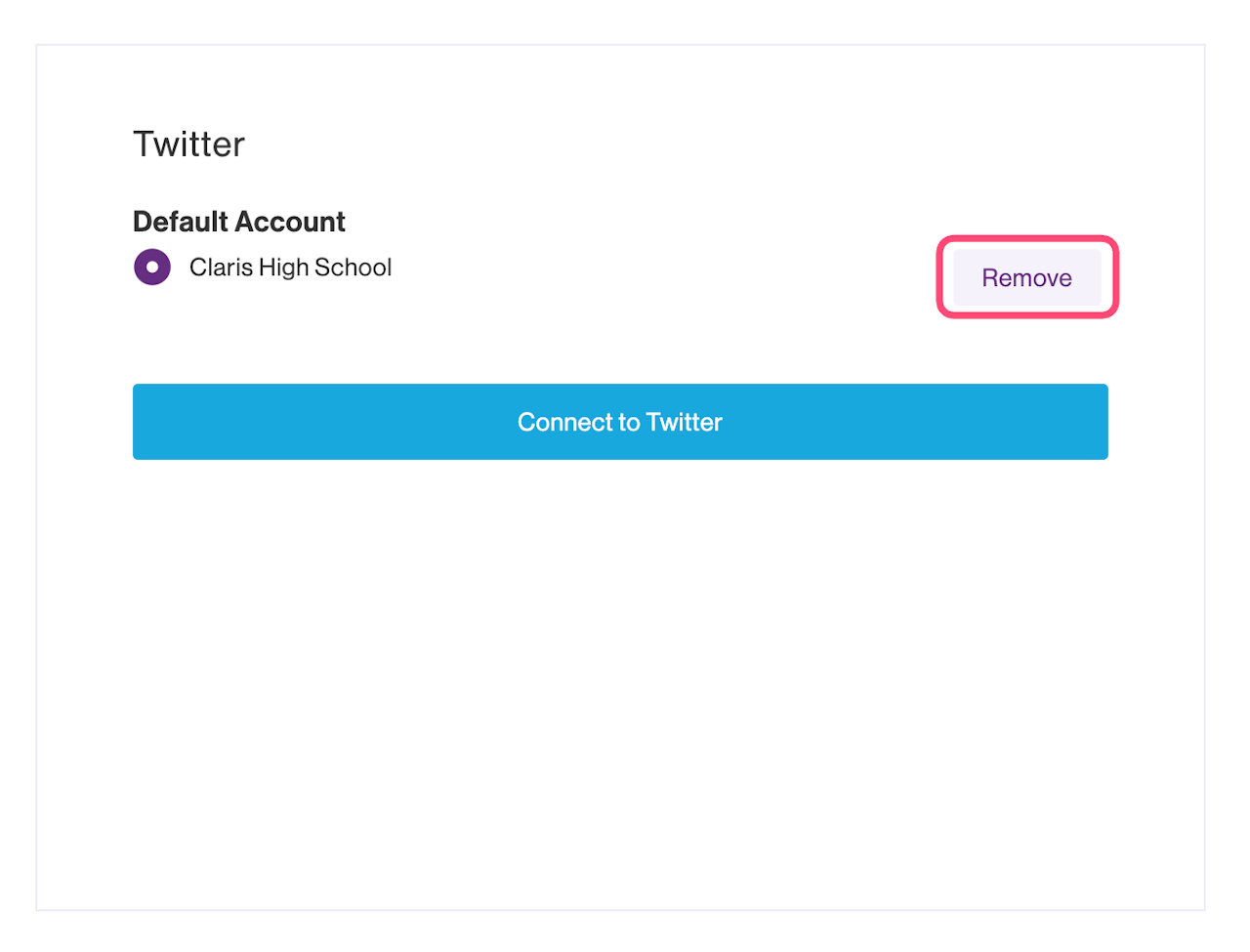Remove the Claris High School account

pos(1026,277)
